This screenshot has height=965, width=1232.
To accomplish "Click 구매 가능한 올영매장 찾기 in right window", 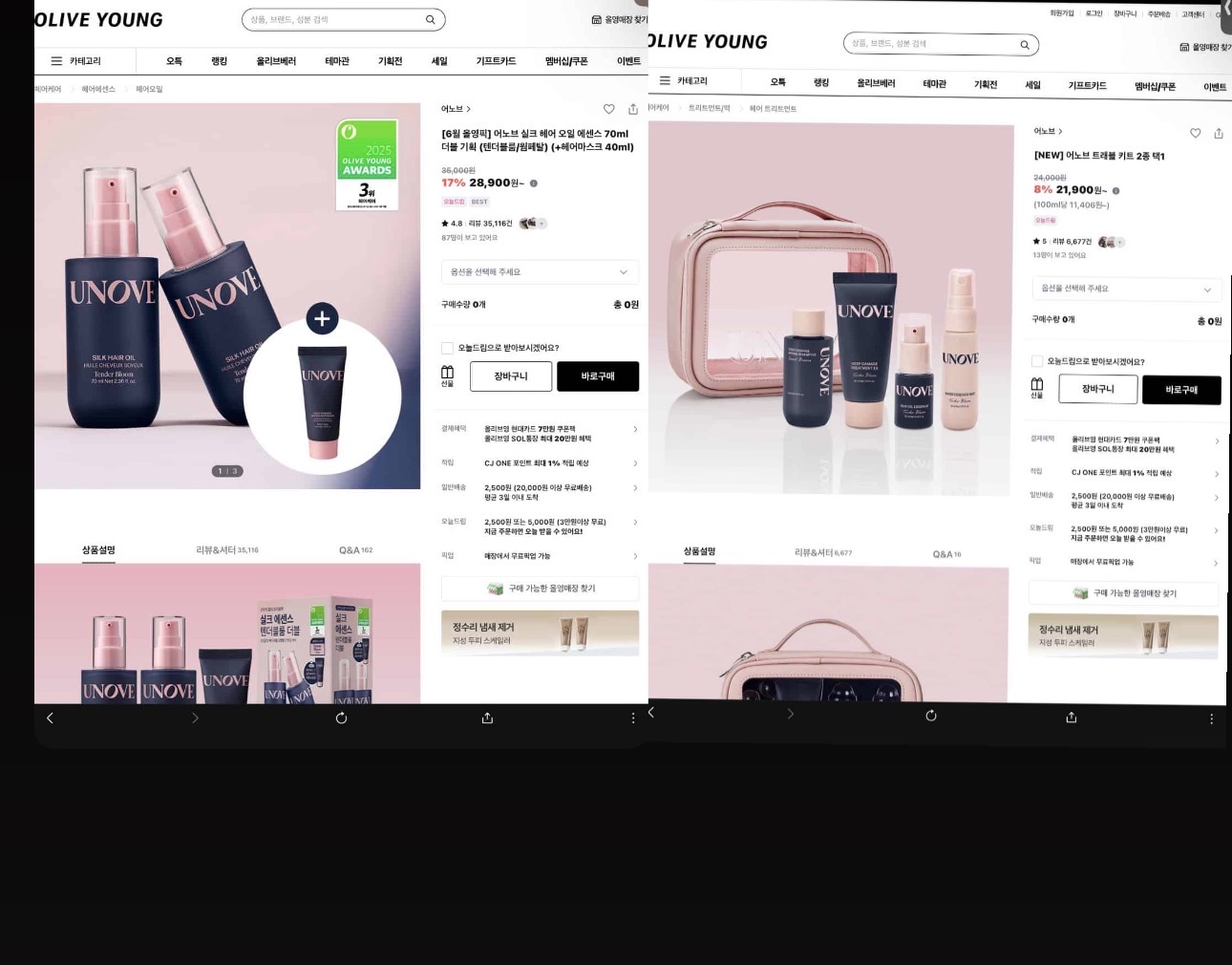I will pos(1124,593).
